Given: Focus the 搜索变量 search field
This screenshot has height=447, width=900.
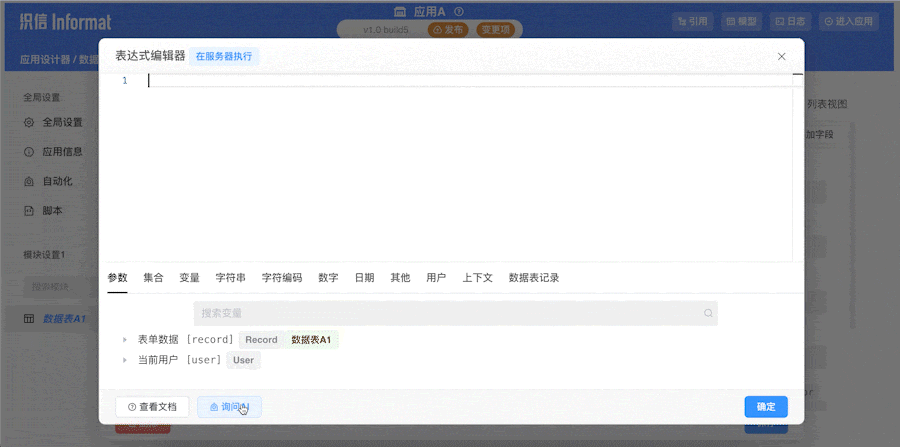Looking at the screenshot, I should point(450,313).
